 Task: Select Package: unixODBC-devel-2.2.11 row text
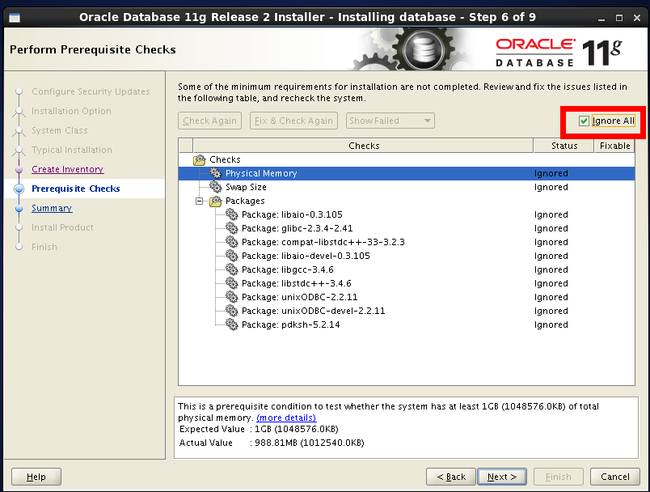click(x=313, y=310)
